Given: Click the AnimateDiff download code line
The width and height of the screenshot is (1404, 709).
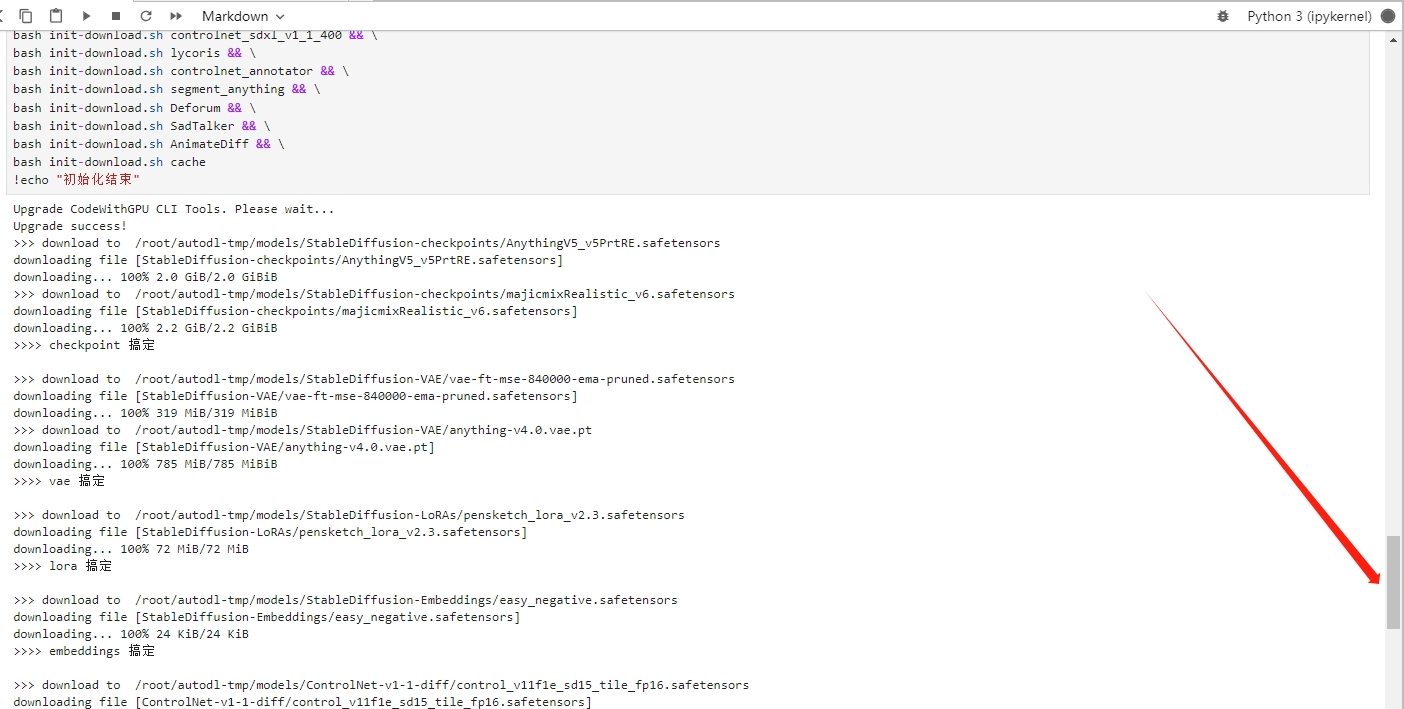Looking at the screenshot, I should click(x=148, y=144).
